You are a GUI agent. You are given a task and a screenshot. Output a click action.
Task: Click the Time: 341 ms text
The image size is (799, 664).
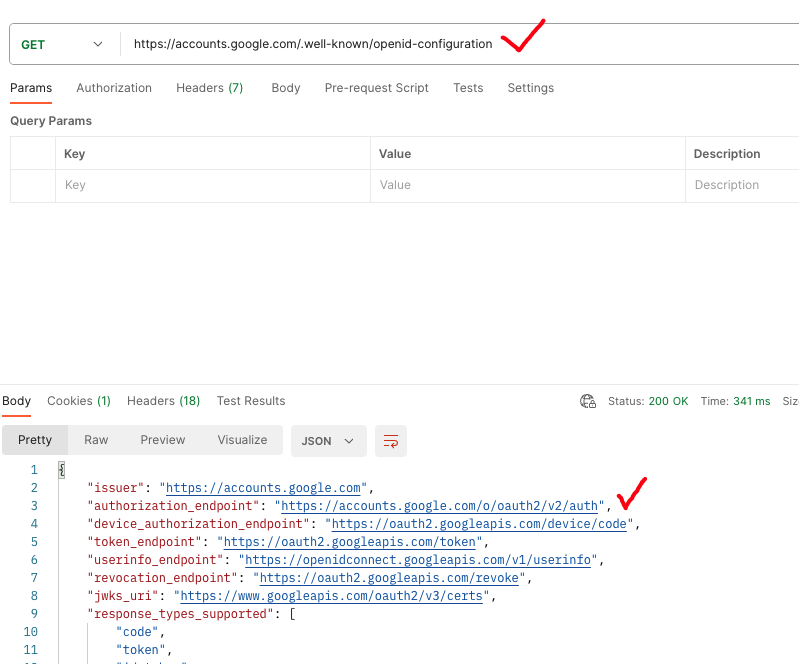pyautogui.click(x=735, y=401)
